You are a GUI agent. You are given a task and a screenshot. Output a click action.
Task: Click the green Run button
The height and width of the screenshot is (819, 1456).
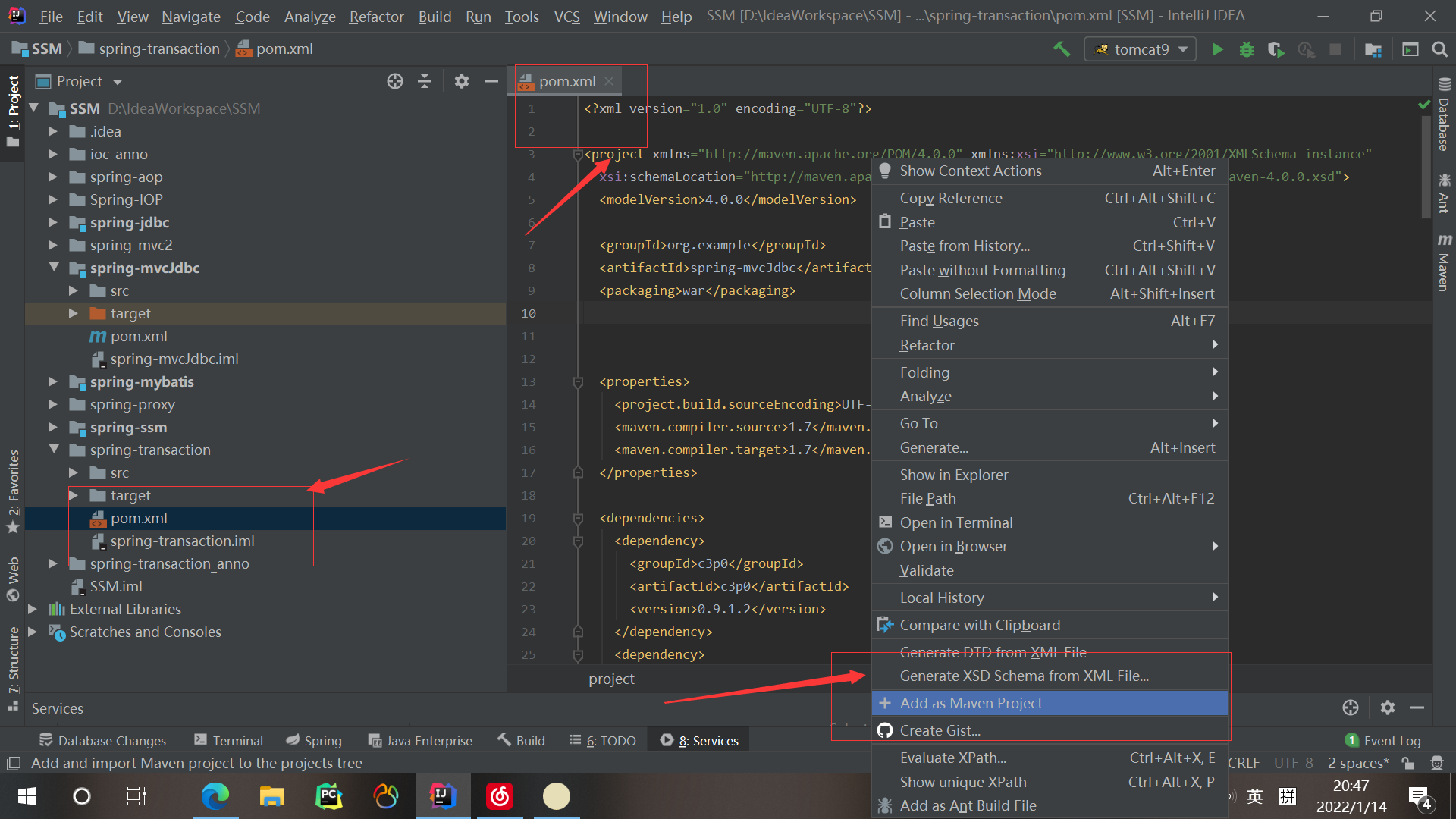point(1217,49)
